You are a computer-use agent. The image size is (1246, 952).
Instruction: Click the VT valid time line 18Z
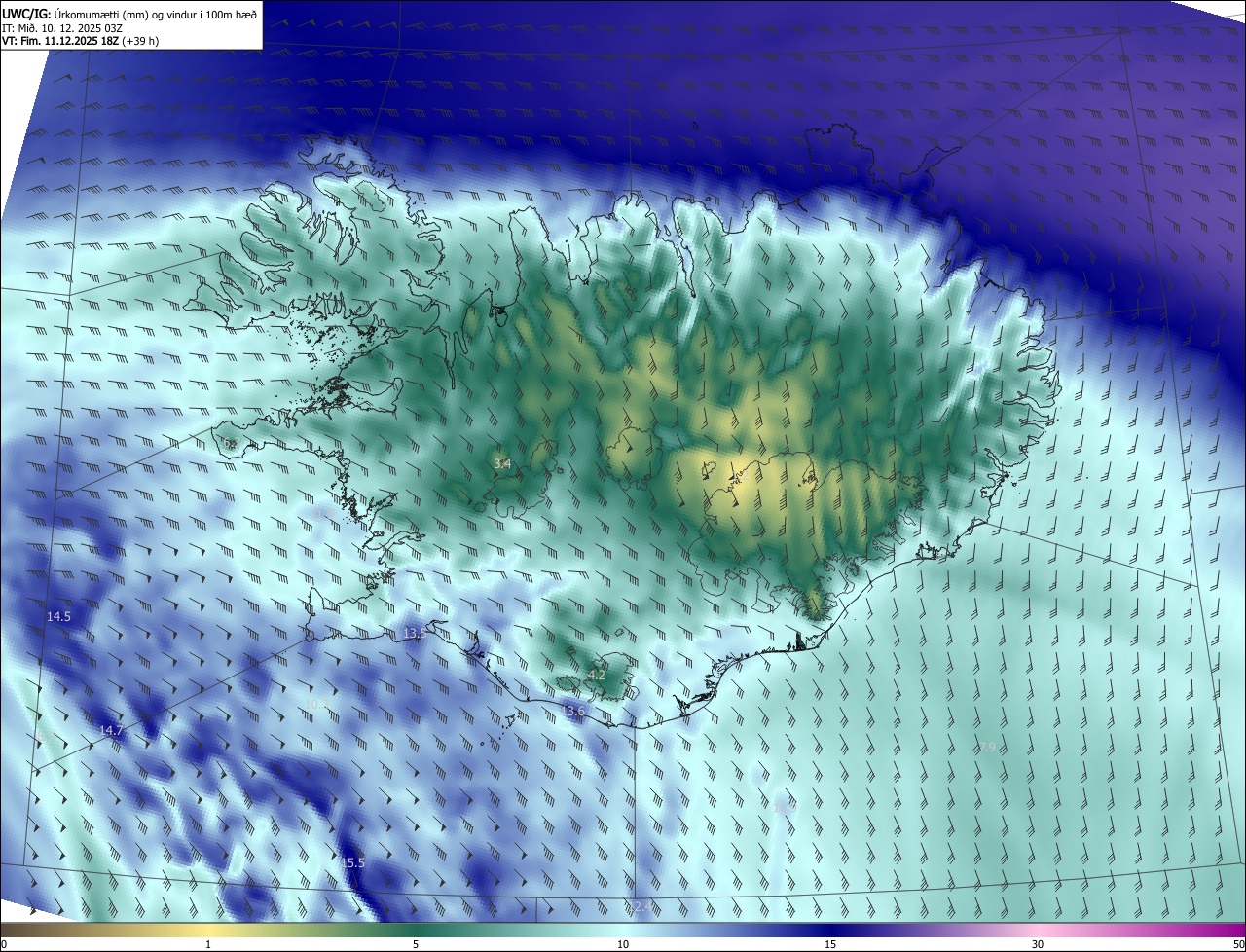click(x=81, y=40)
